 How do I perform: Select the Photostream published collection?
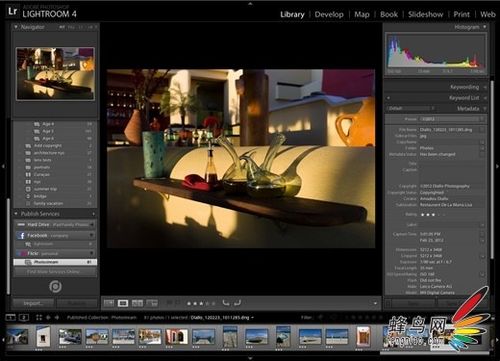pos(55,262)
